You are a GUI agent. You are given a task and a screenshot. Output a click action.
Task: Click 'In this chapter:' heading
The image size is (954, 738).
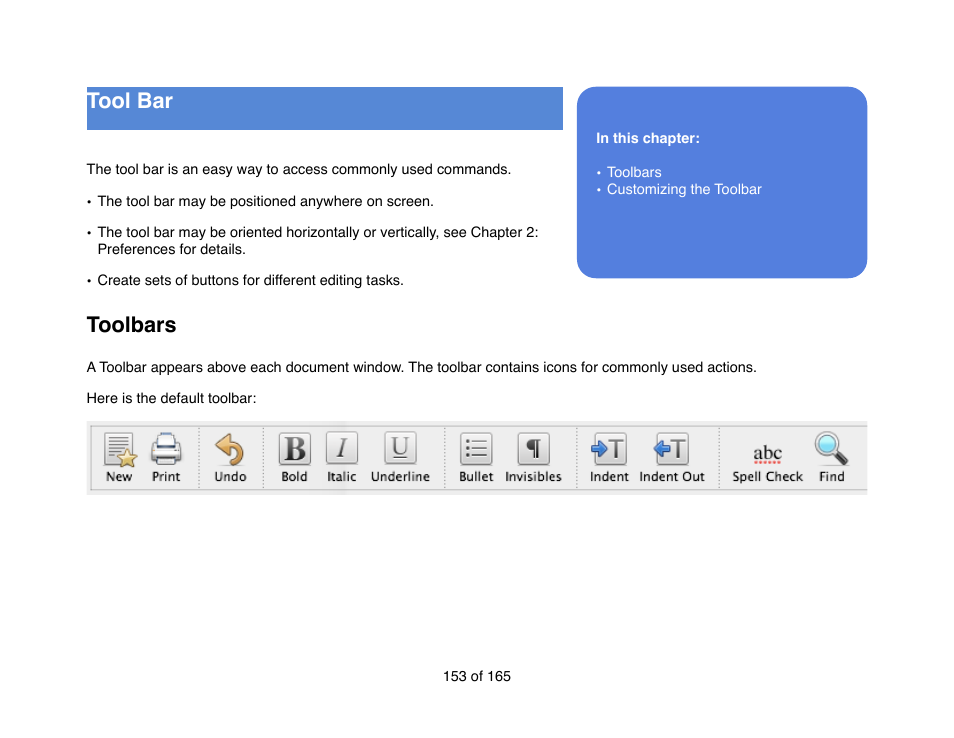click(648, 138)
